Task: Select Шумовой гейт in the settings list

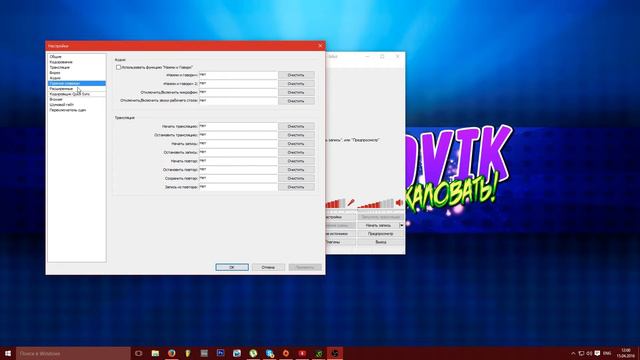Action: tap(76, 104)
